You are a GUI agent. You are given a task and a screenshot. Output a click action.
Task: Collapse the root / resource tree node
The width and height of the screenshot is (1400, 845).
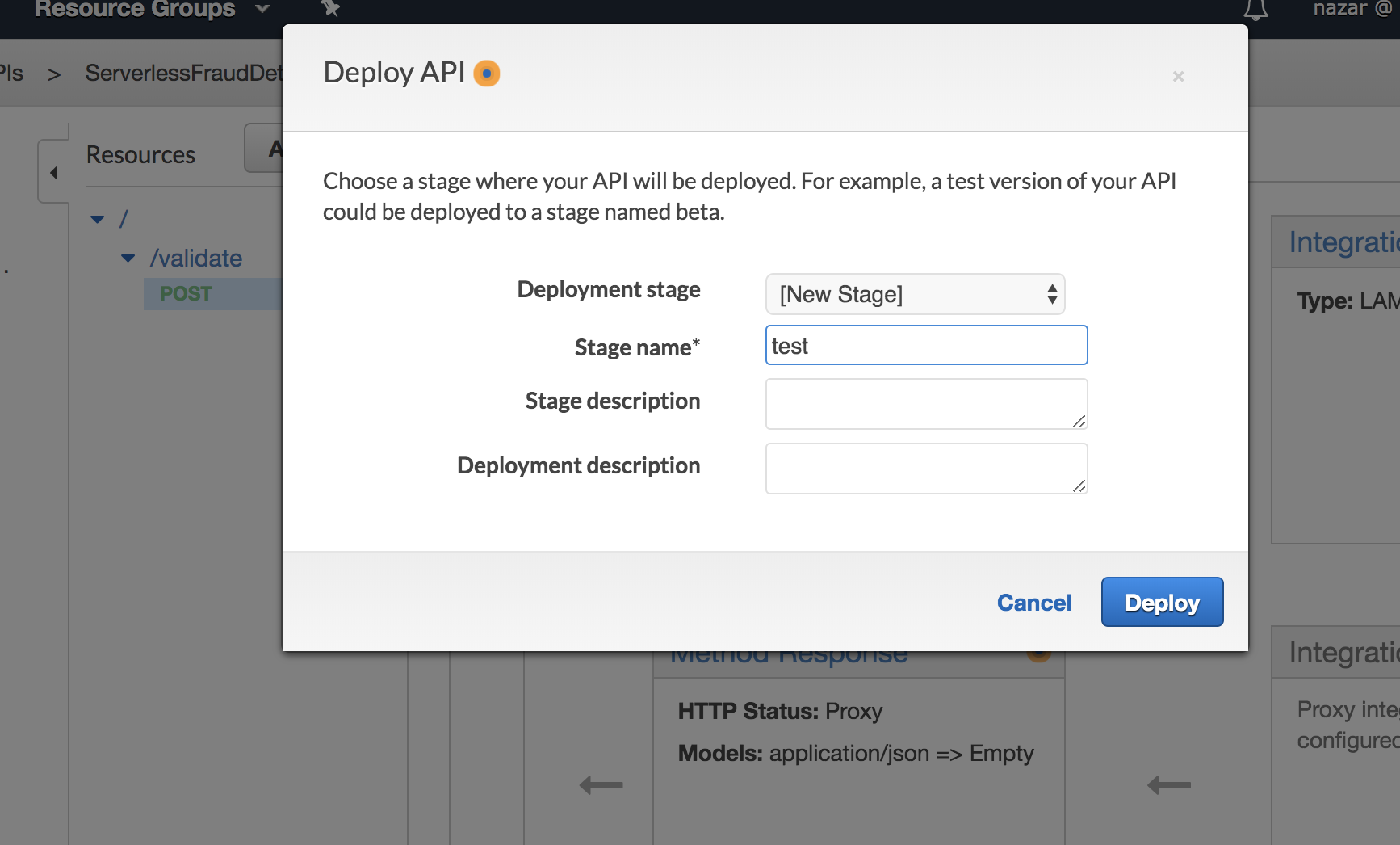[x=98, y=219]
